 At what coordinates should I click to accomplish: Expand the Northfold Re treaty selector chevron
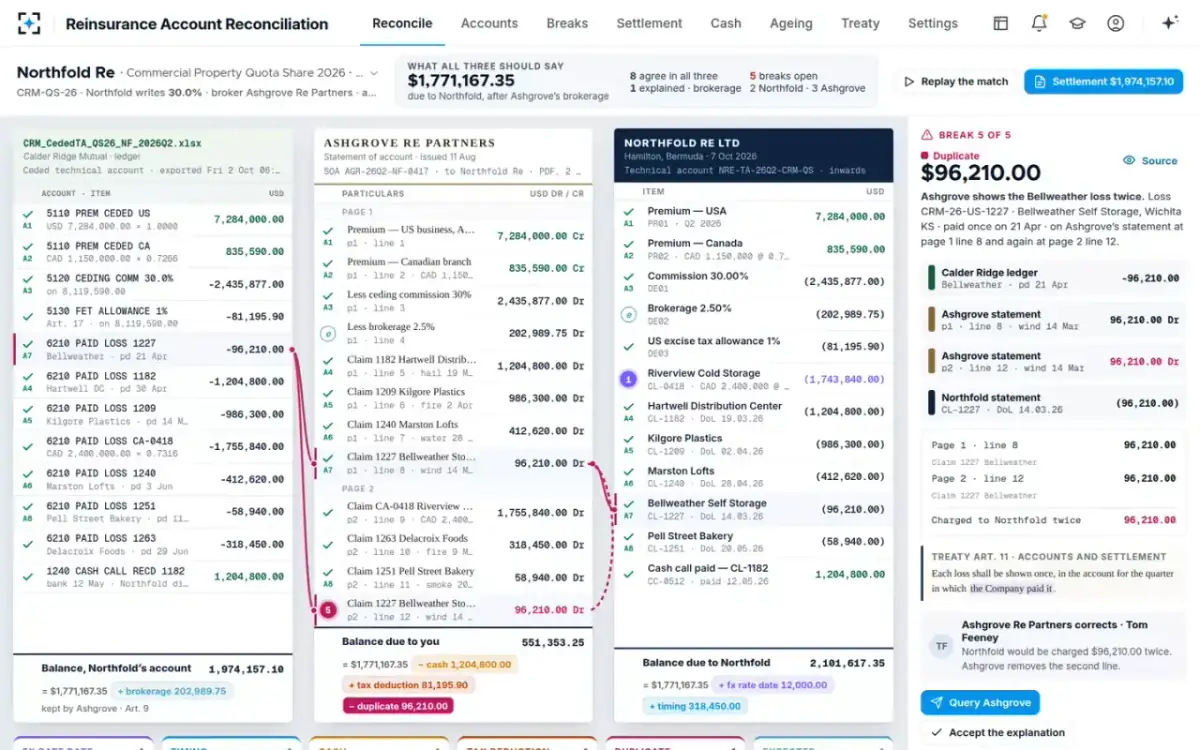click(x=374, y=73)
